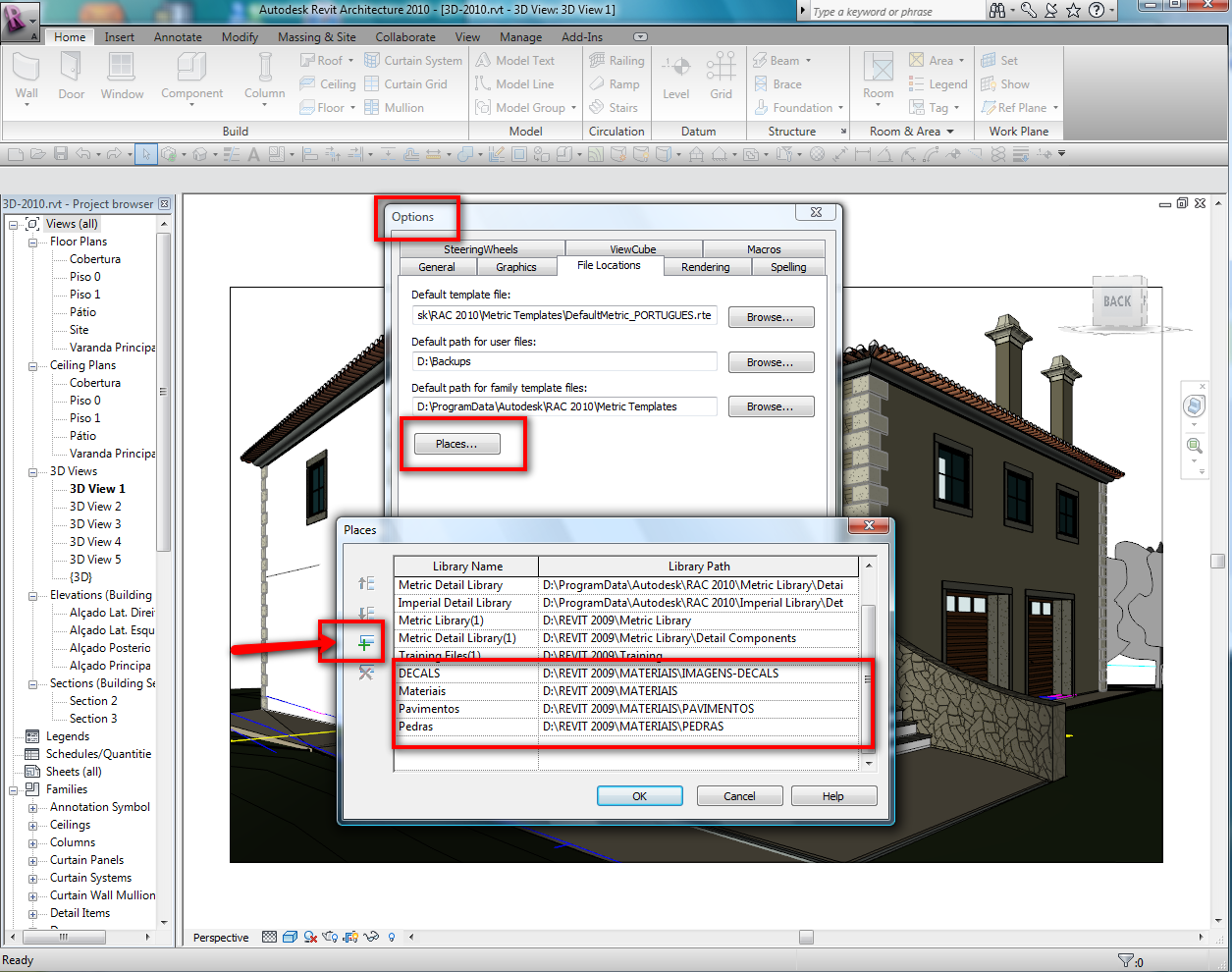This screenshot has height=972, width=1232.
Task: Select the Model Line tool
Action: pyautogui.click(x=514, y=84)
